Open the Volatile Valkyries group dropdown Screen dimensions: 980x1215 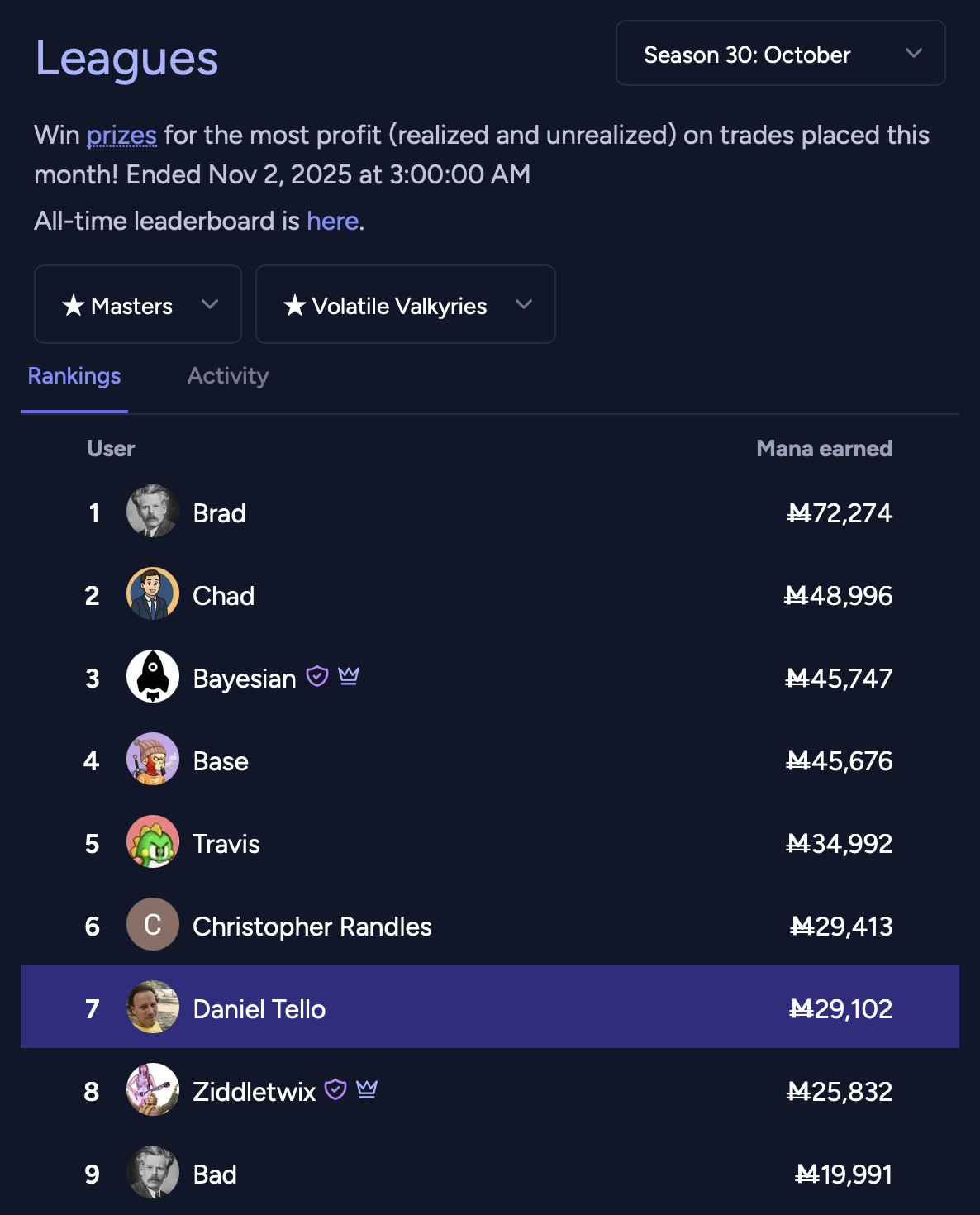[405, 305]
